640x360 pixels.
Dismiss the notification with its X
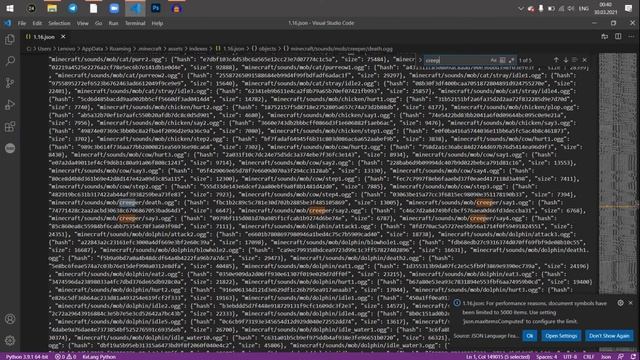631,303
